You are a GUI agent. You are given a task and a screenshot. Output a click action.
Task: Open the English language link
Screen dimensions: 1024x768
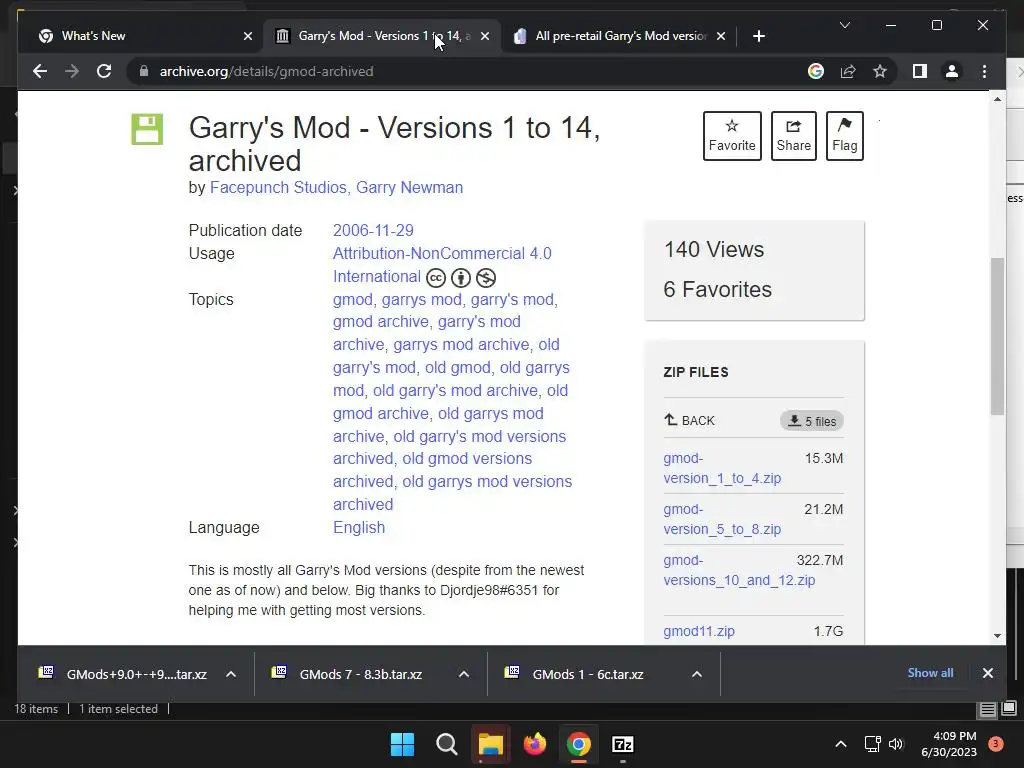[x=359, y=528]
